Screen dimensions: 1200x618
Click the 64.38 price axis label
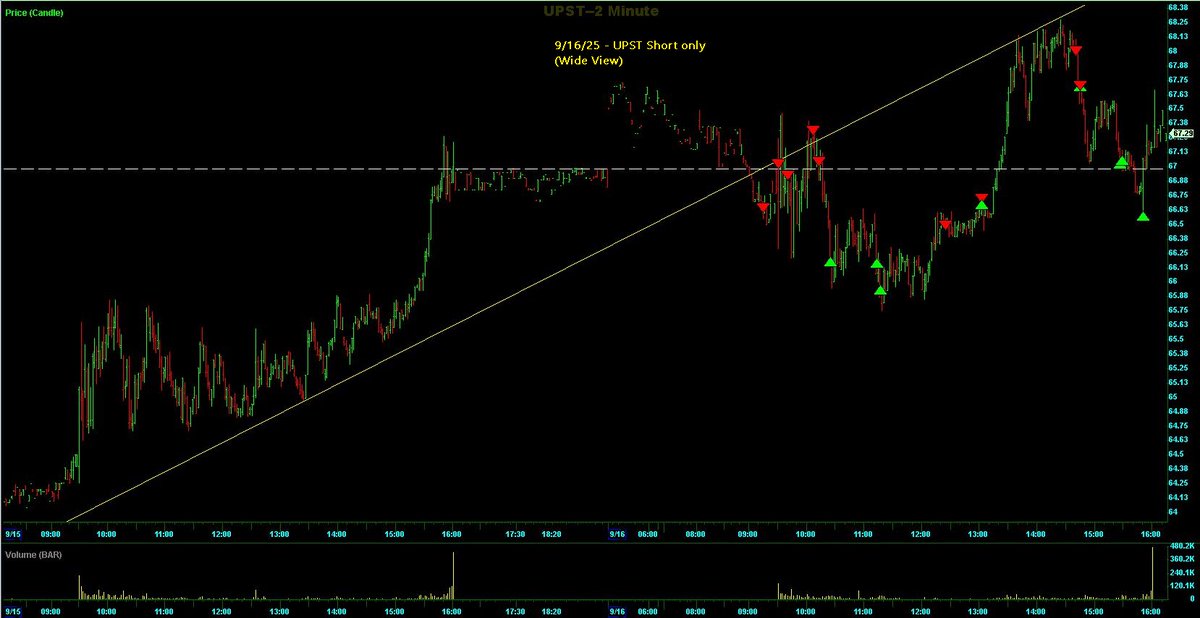(x=1177, y=469)
